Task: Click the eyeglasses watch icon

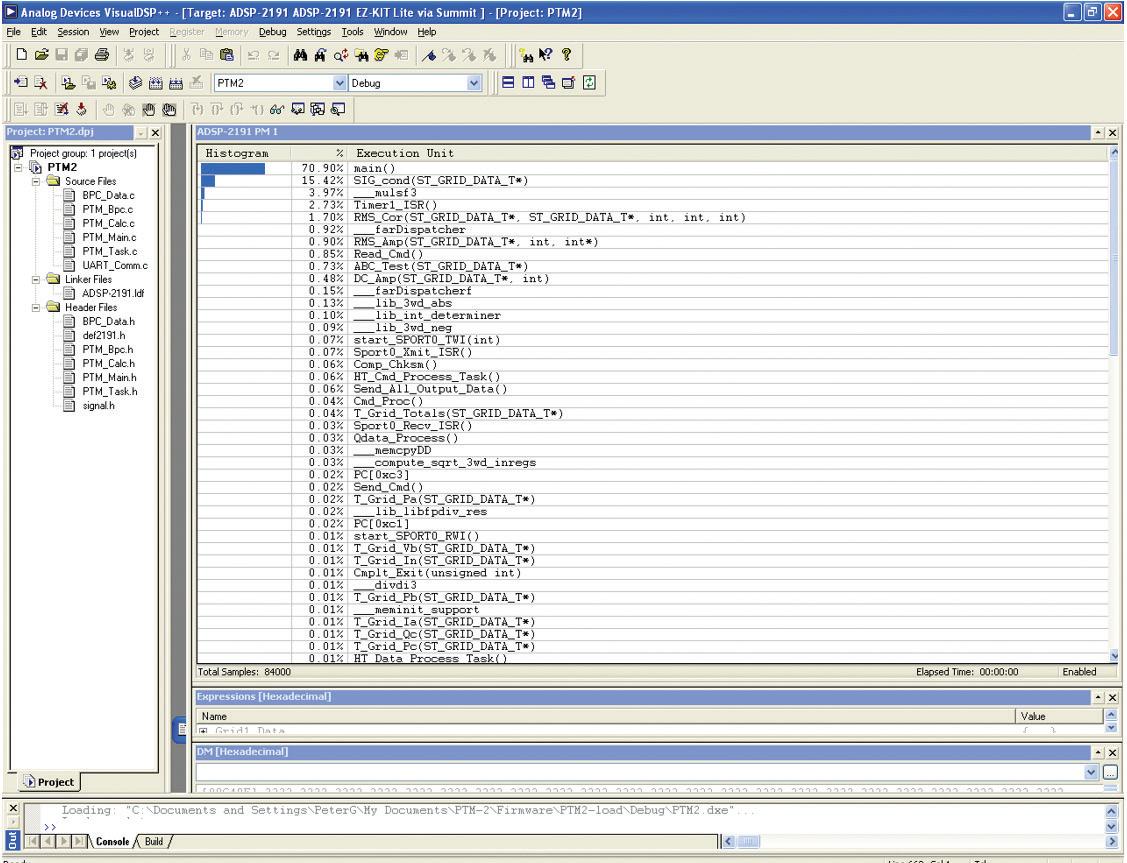Action: pyautogui.click(x=277, y=109)
